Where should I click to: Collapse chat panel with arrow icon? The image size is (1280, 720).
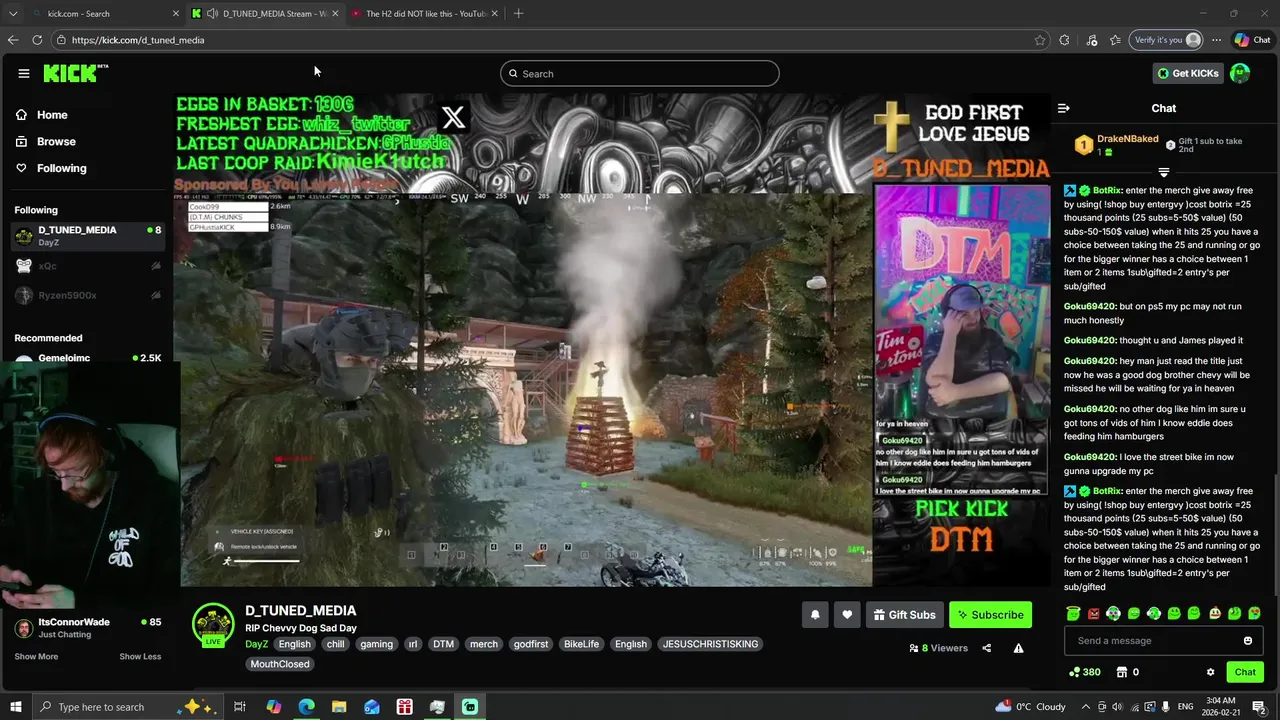(x=1064, y=108)
